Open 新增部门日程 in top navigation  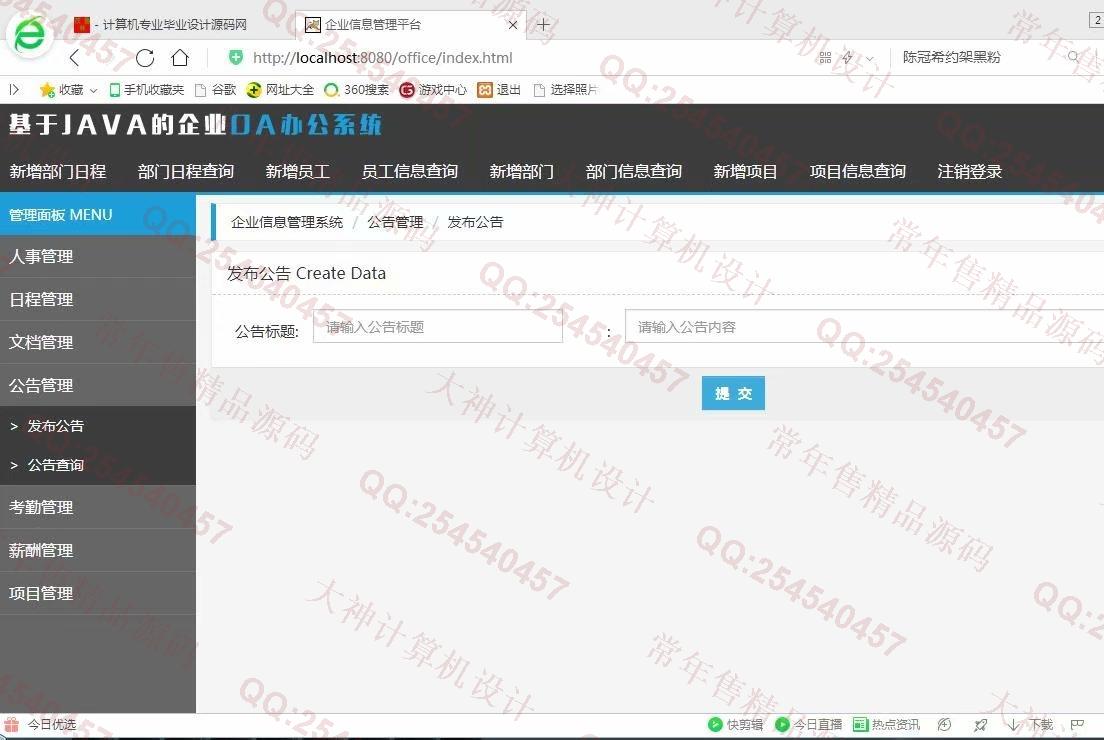(58, 171)
